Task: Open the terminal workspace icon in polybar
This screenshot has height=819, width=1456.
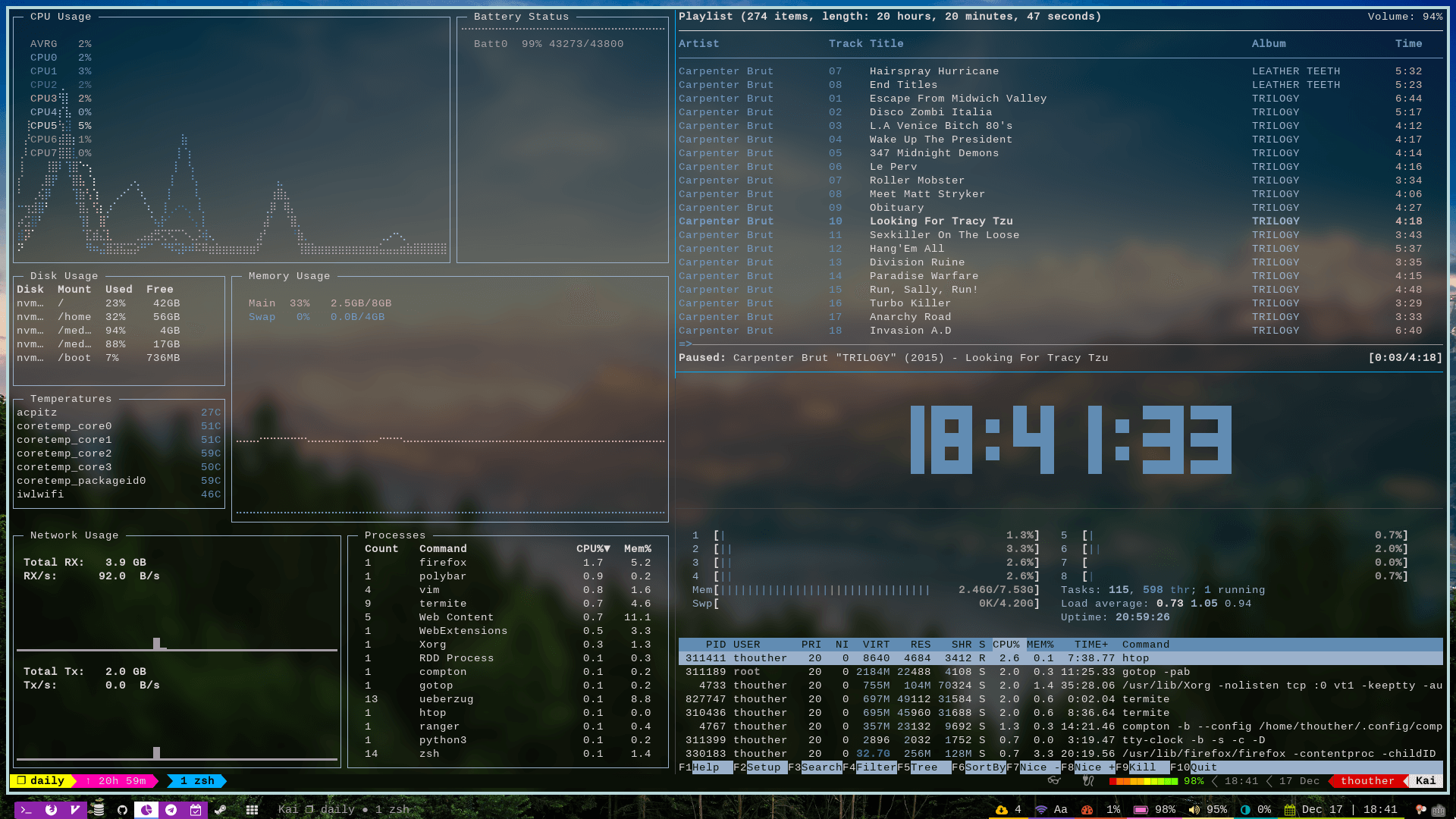Action: 26,810
